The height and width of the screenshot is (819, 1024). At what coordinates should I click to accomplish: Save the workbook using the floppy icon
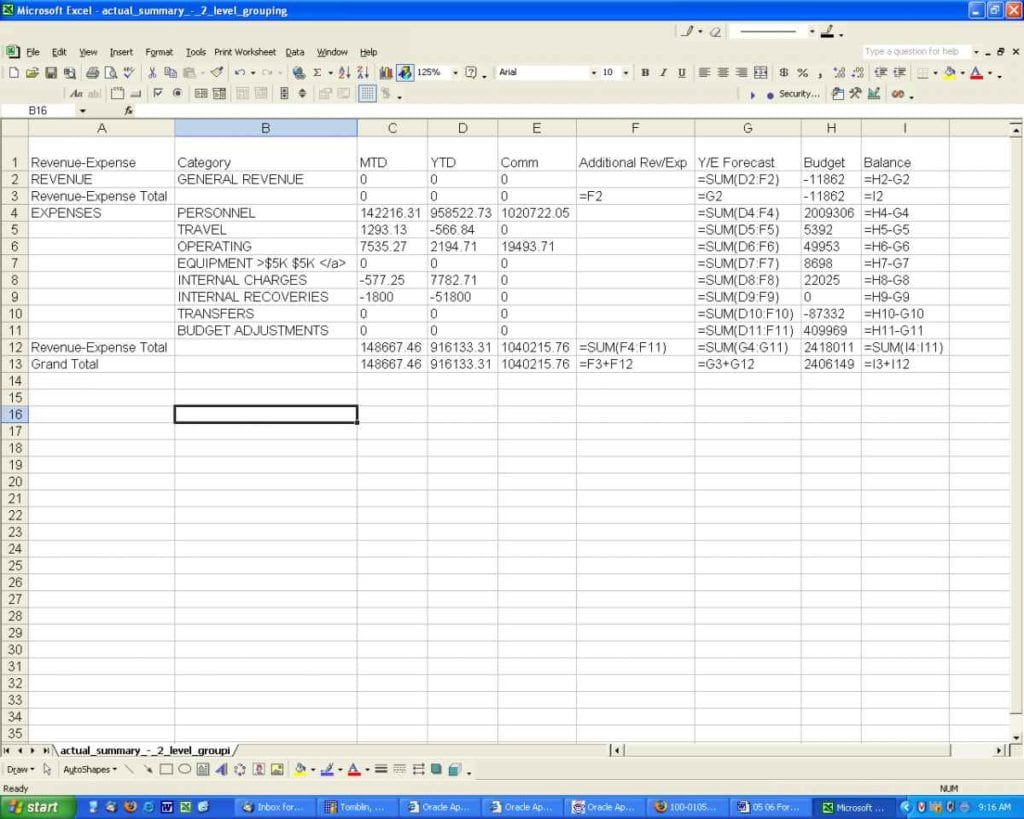tap(50, 73)
